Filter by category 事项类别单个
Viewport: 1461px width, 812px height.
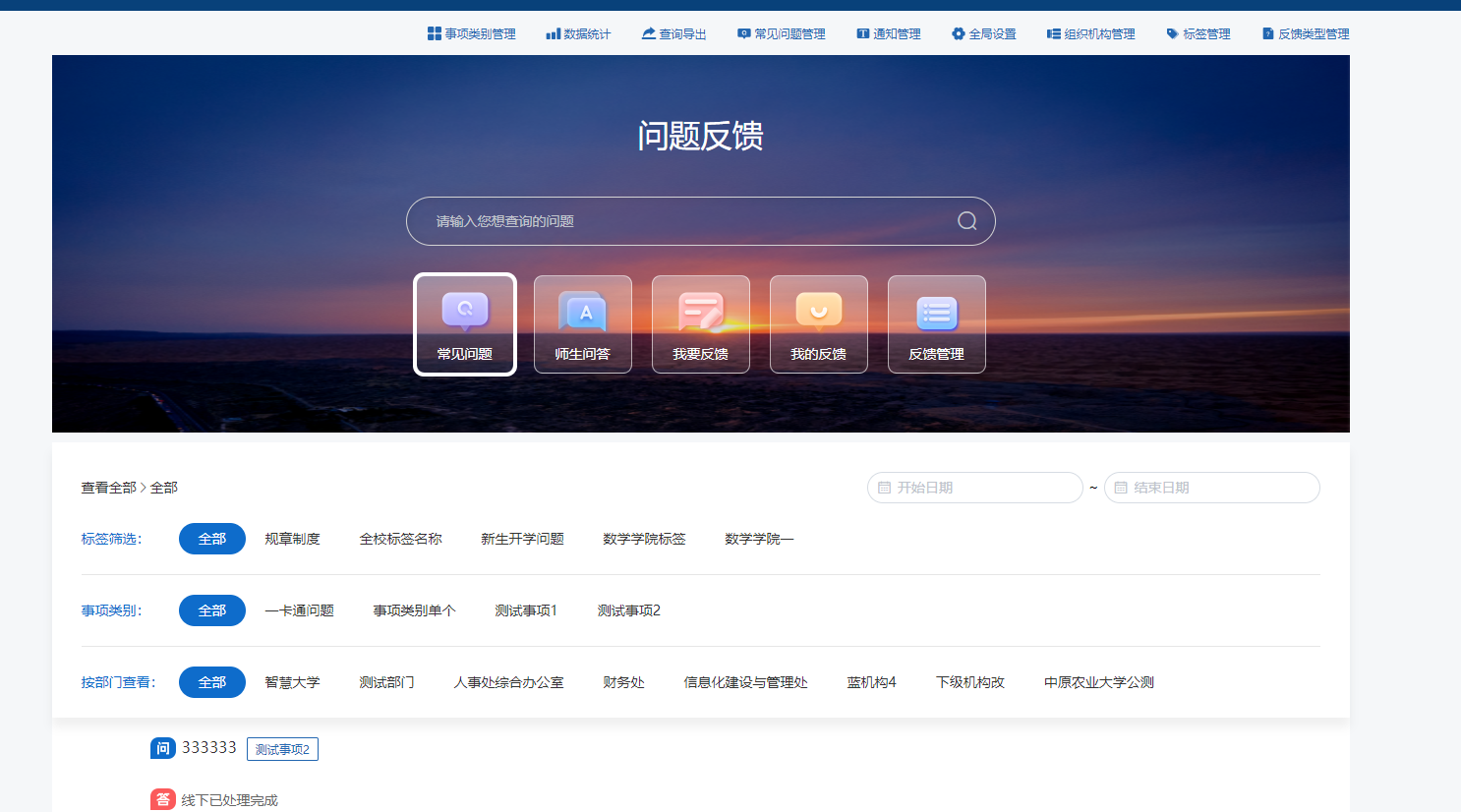415,610
